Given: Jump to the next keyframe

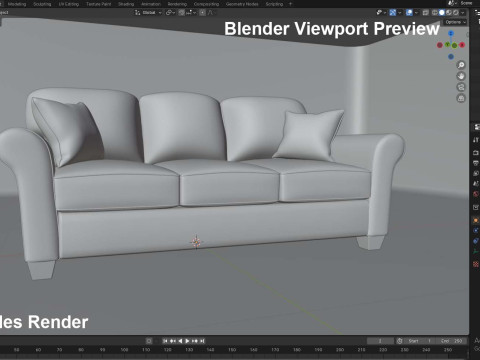Looking at the screenshot, I should tap(195, 341).
